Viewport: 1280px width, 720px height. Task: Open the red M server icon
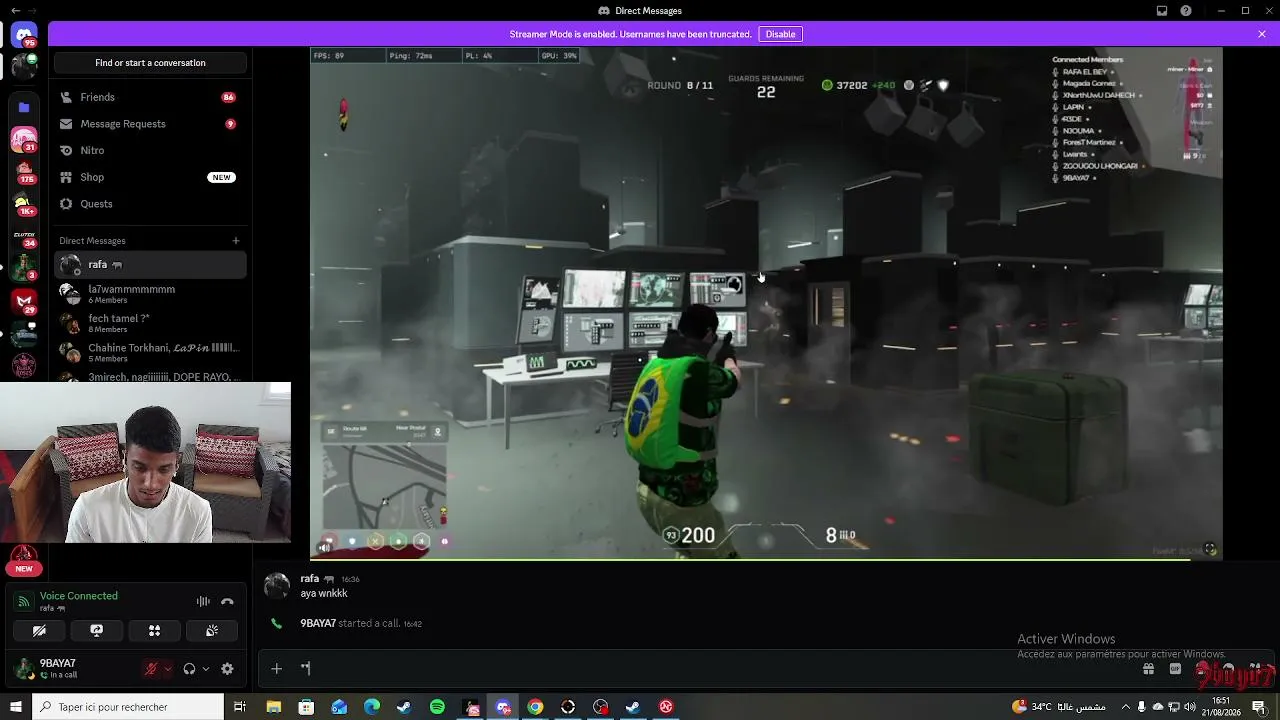(24, 301)
